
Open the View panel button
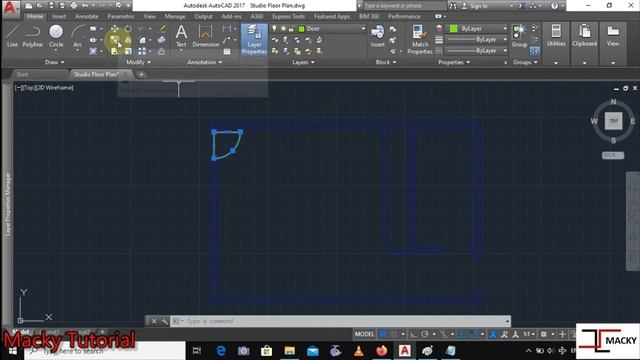(613, 36)
